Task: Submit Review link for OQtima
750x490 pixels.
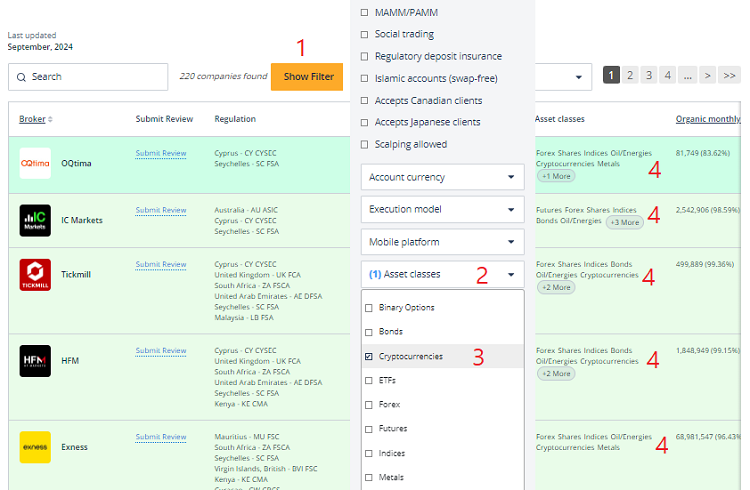Action: [x=161, y=153]
